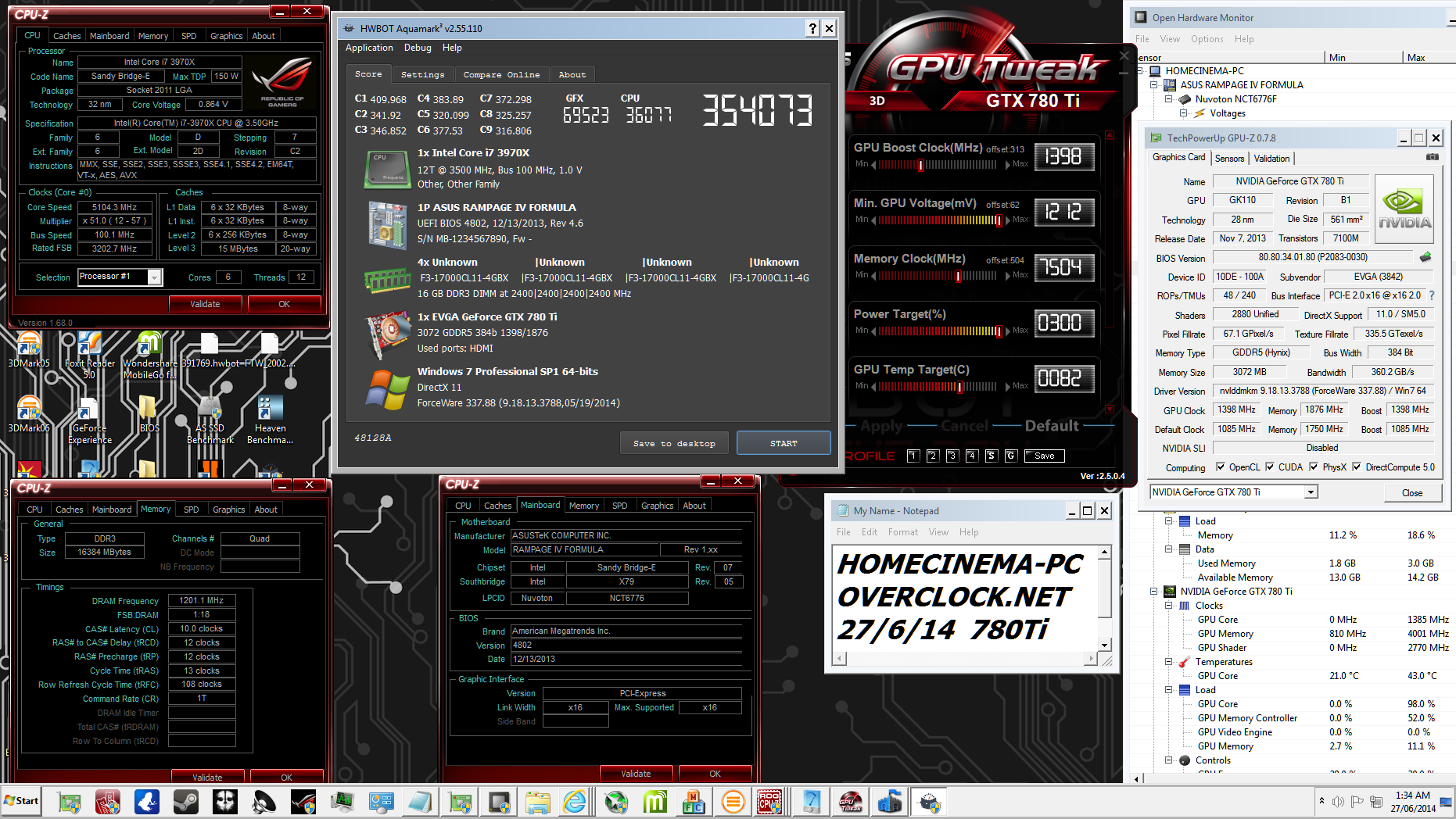Viewport: 1456px width, 819px height.
Task: Launch the Heaven Benchmark desktop shortcut
Action: pyautogui.click(x=270, y=420)
